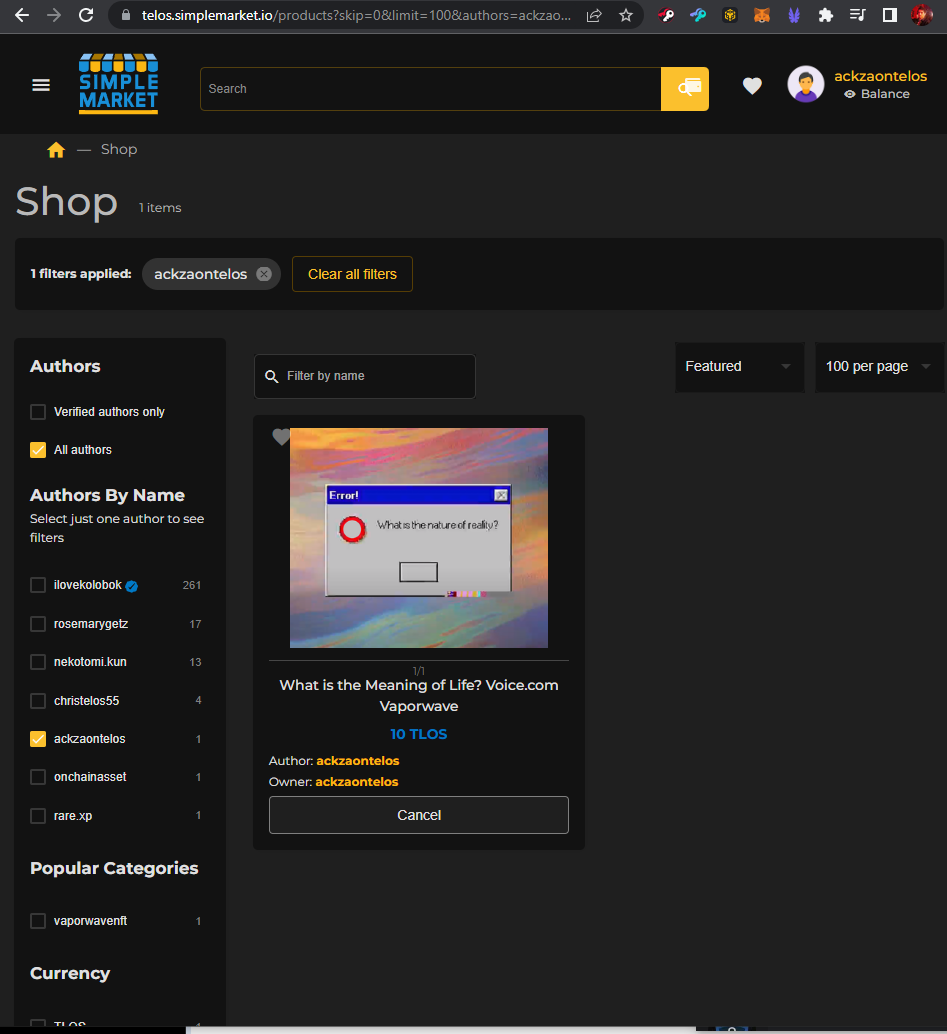Click the 261 count beside ilovekolobok
The height and width of the screenshot is (1034, 947).
tap(192, 586)
